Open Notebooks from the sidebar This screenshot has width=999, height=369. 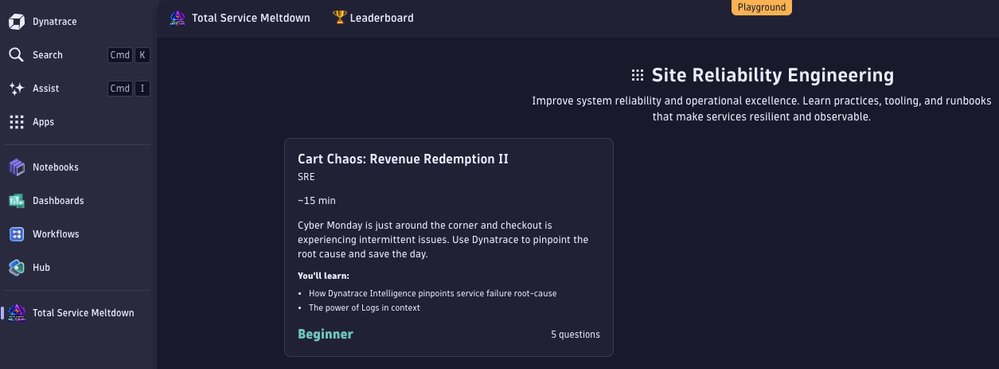coord(55,168)
